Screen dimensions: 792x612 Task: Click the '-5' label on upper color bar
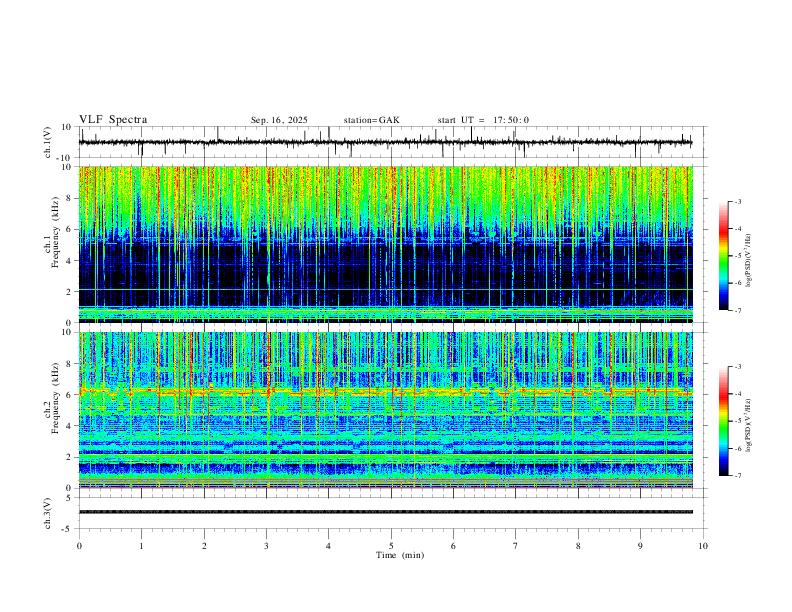[738, 256]
